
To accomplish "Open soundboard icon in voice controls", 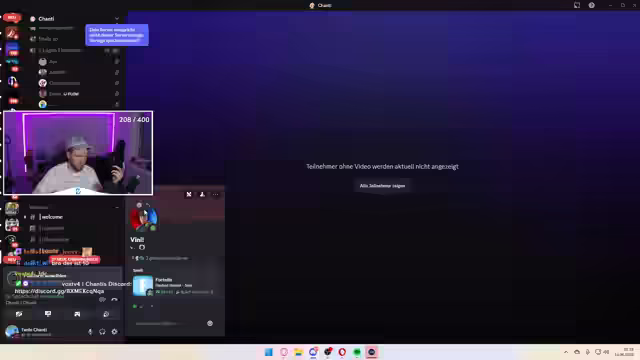I will click(106, 314).
